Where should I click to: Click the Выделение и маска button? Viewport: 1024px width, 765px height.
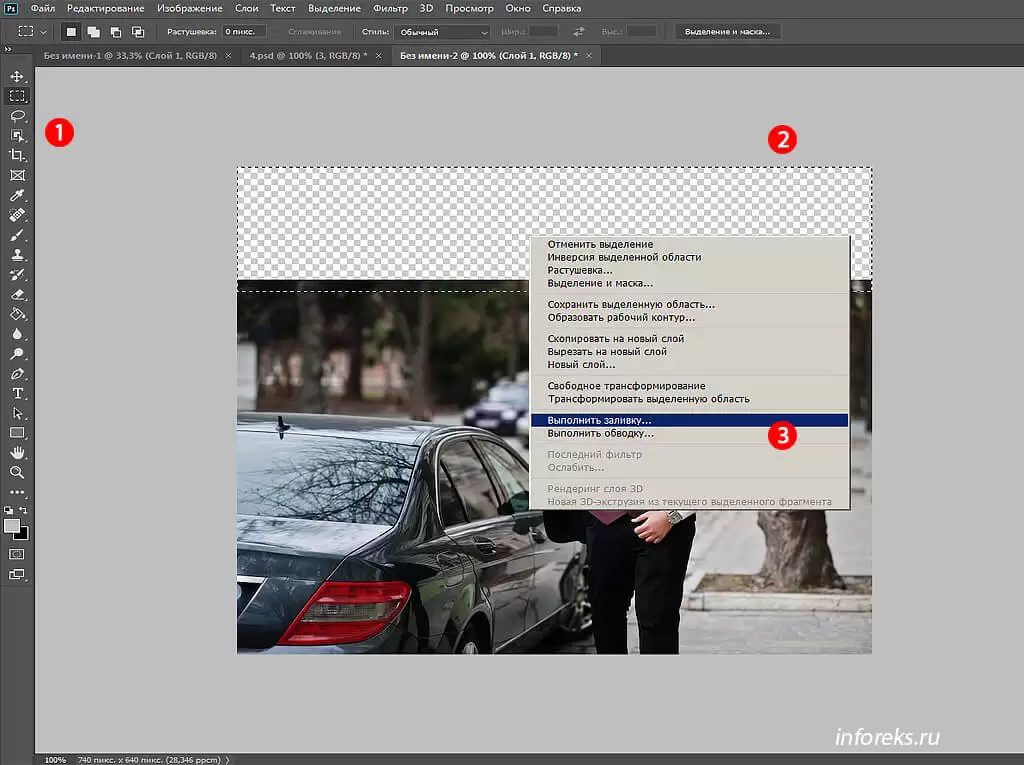[x=727, y=32]
